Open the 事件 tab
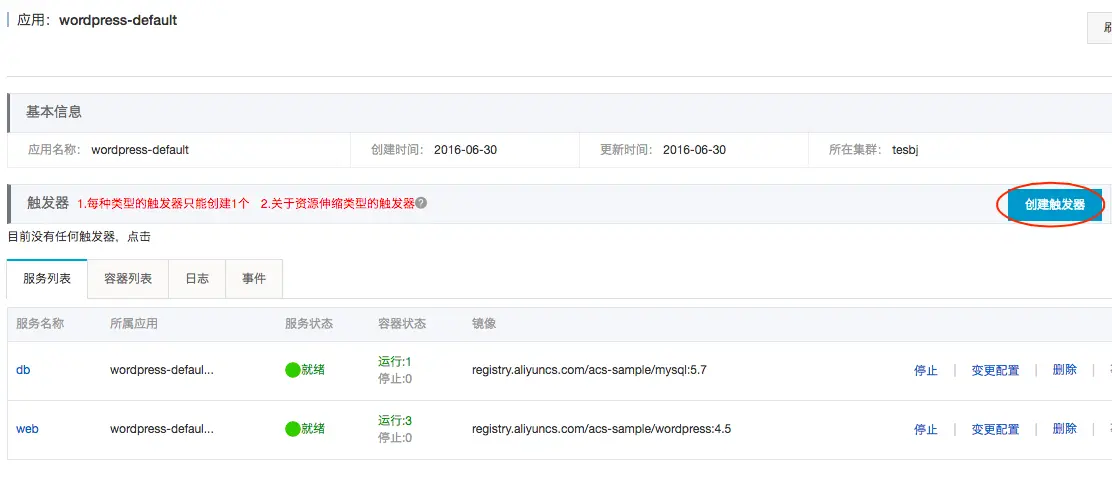The height and width of the screenshot is (500, 1112). click(254, 279)
